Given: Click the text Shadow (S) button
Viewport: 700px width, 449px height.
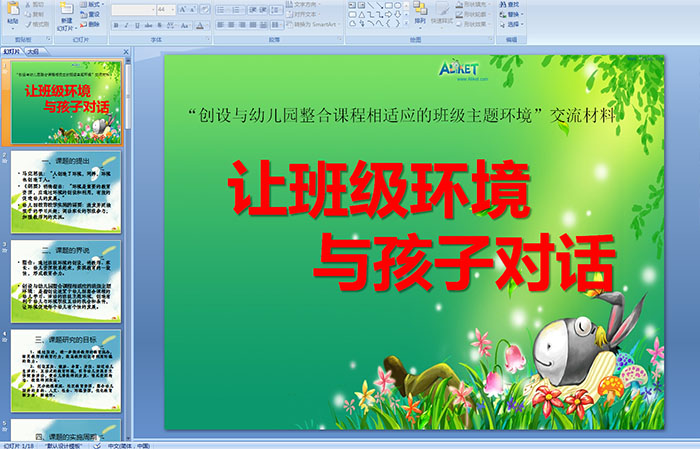Looking at the screenshot, I should pos(159,25).
